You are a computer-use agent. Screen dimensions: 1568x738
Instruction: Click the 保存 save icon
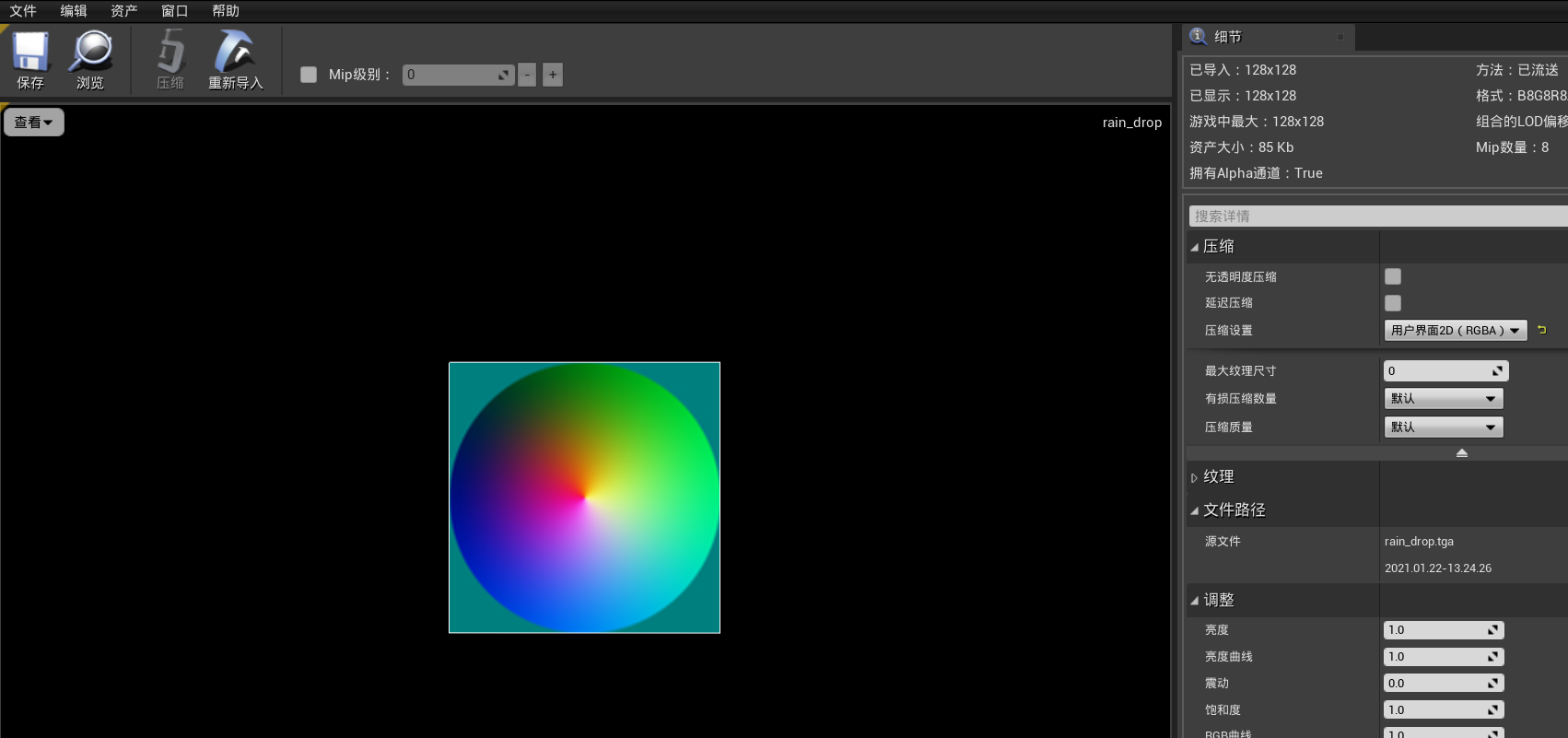click(29, 52)
